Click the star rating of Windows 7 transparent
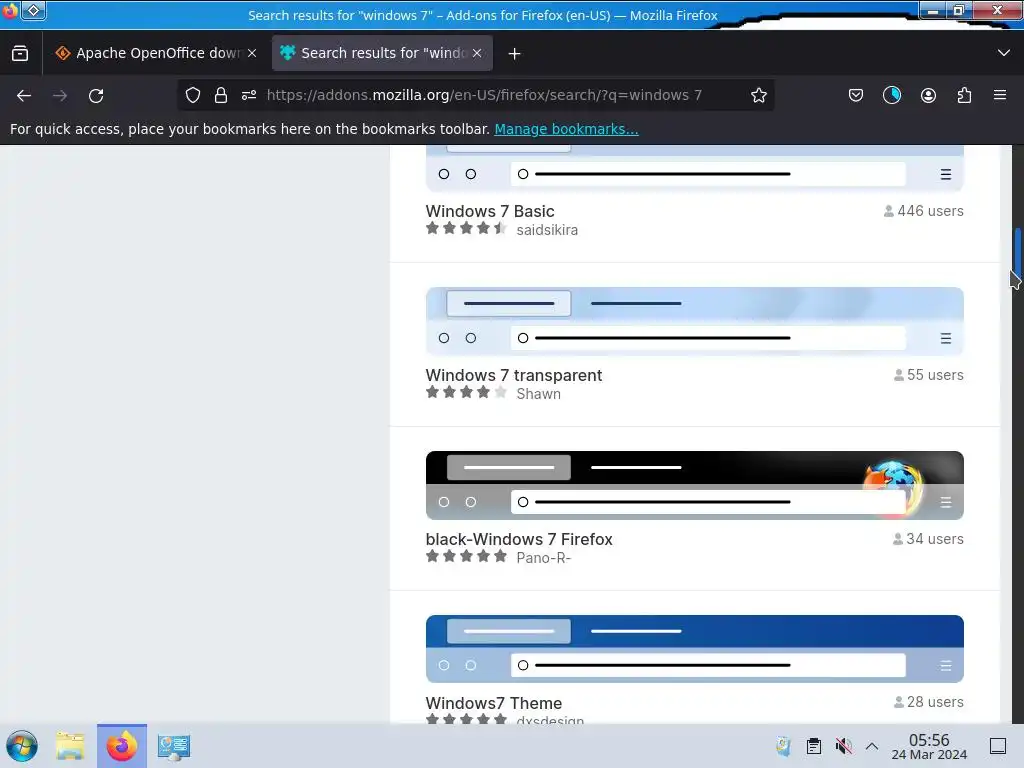Viewport: 1024px width, 768px height. [x=466, y=392]
